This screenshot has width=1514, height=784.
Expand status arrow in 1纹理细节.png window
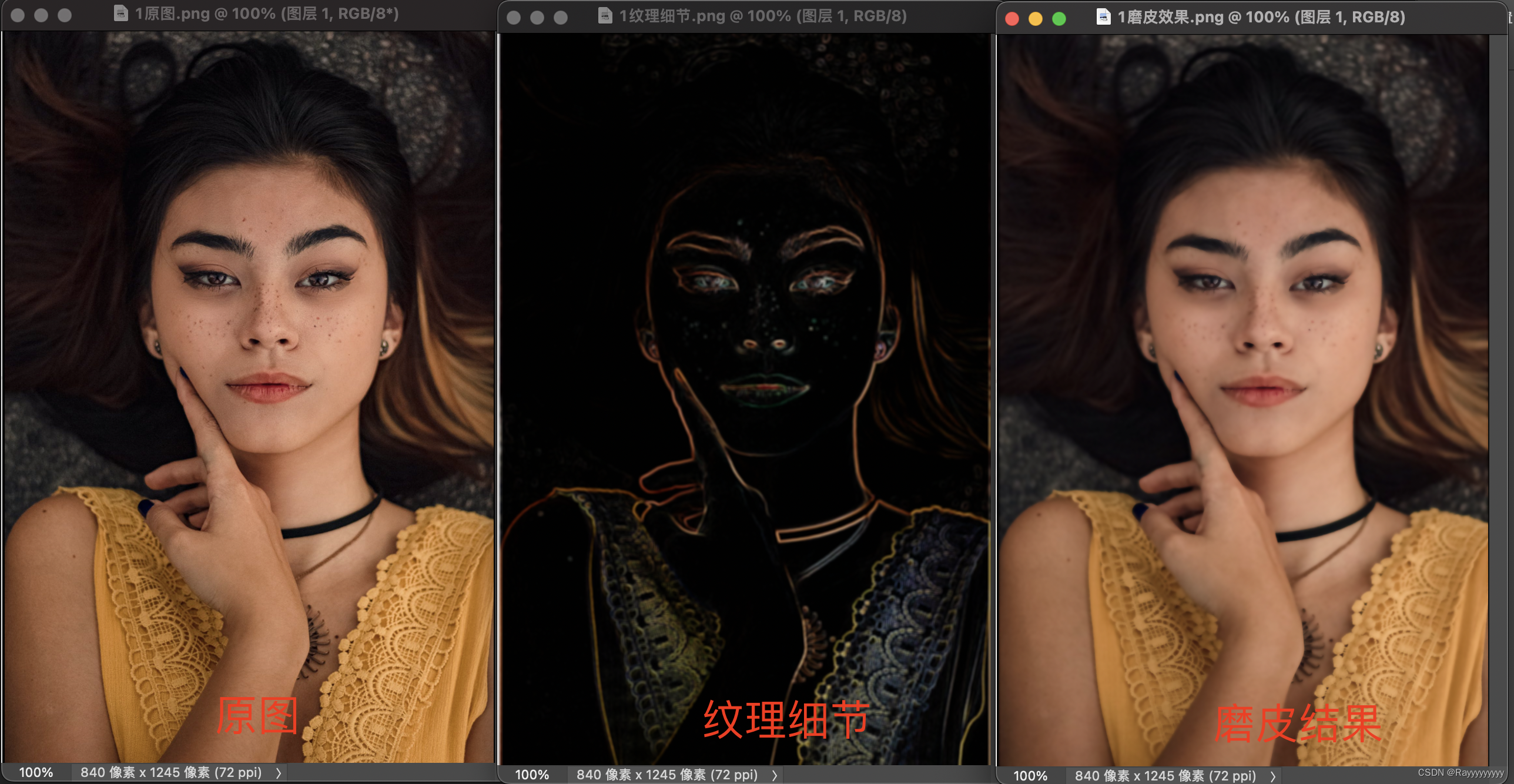[x=774, y=775]
